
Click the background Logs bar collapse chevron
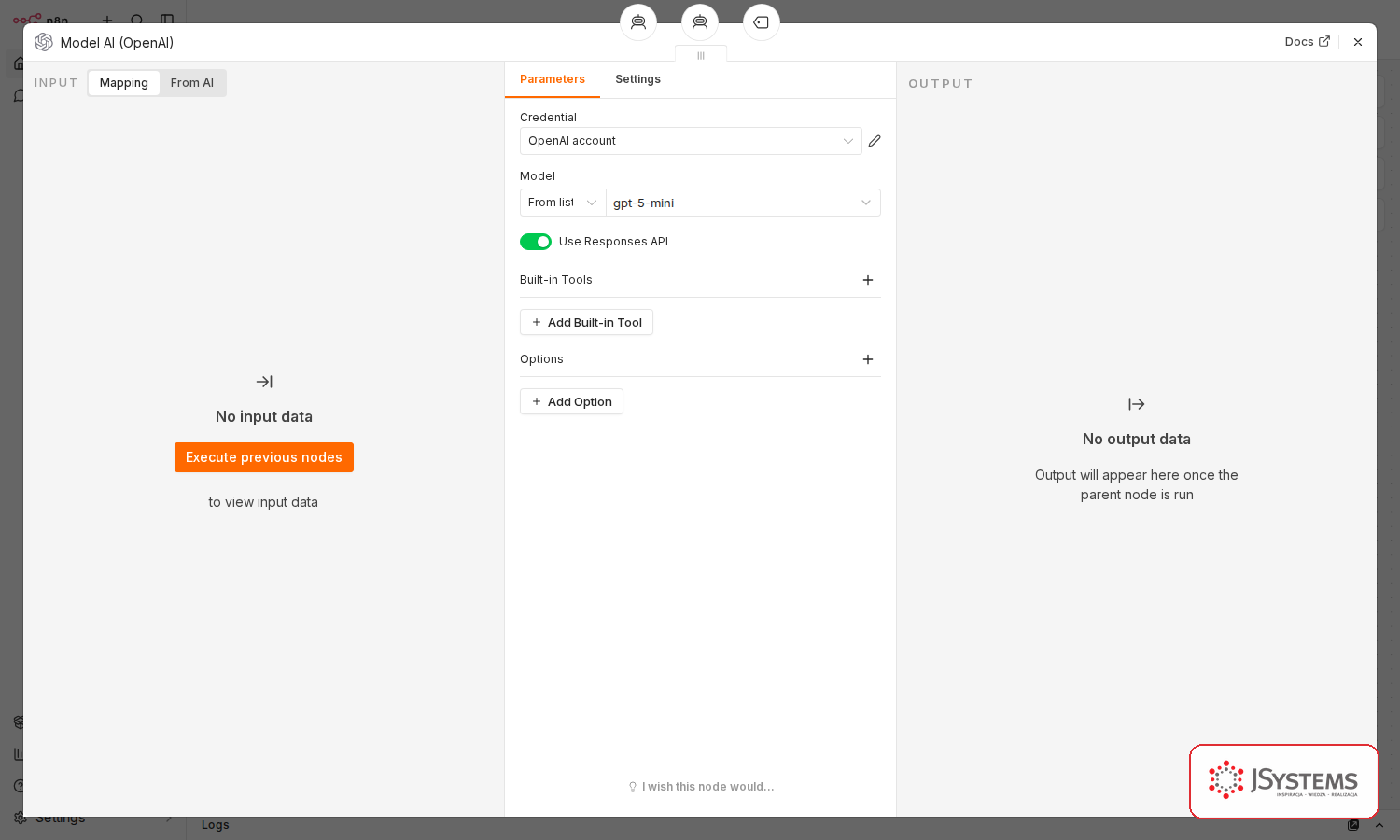click(x=1379, y=825)
